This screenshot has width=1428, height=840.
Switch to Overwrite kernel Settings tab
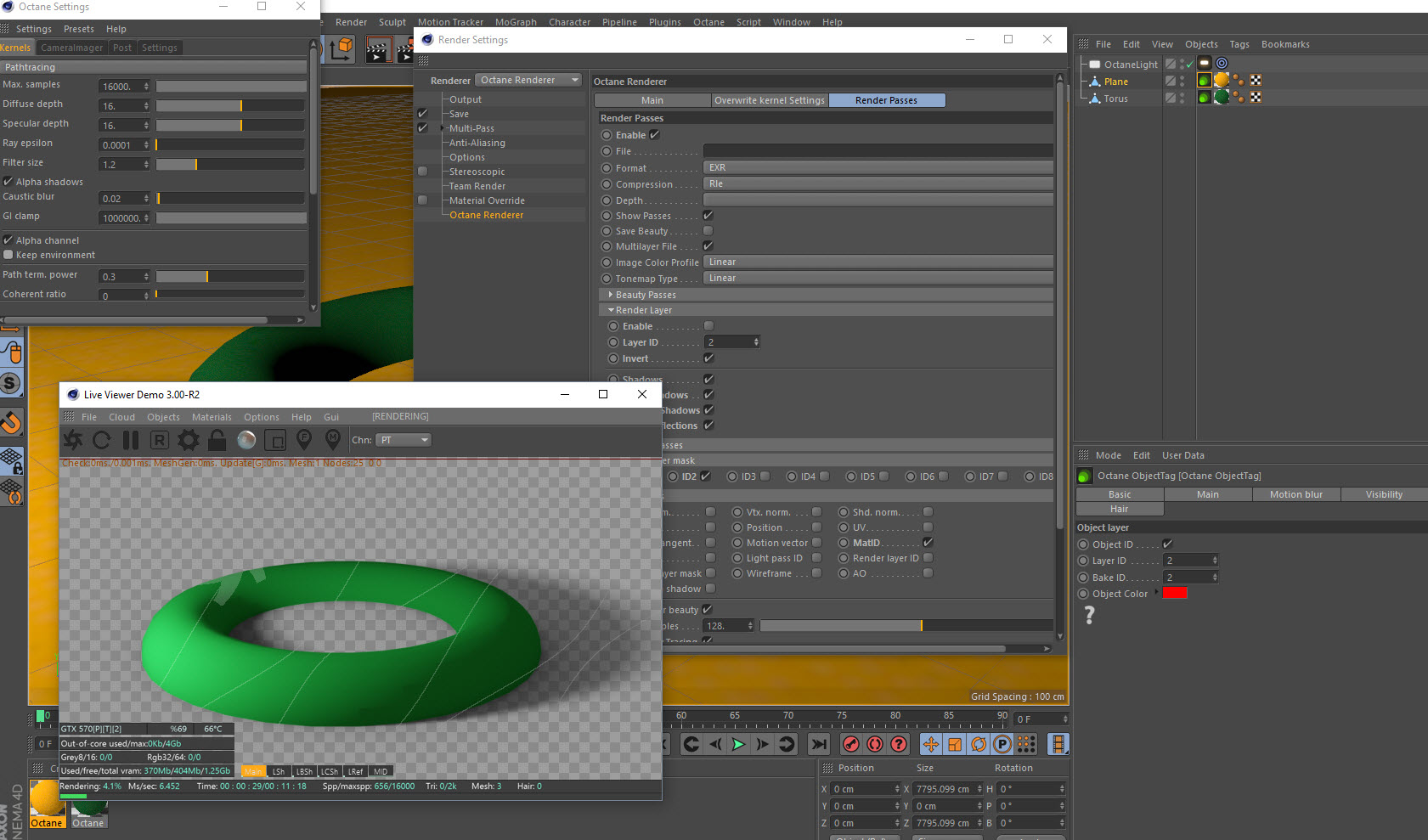pos(770,100)
